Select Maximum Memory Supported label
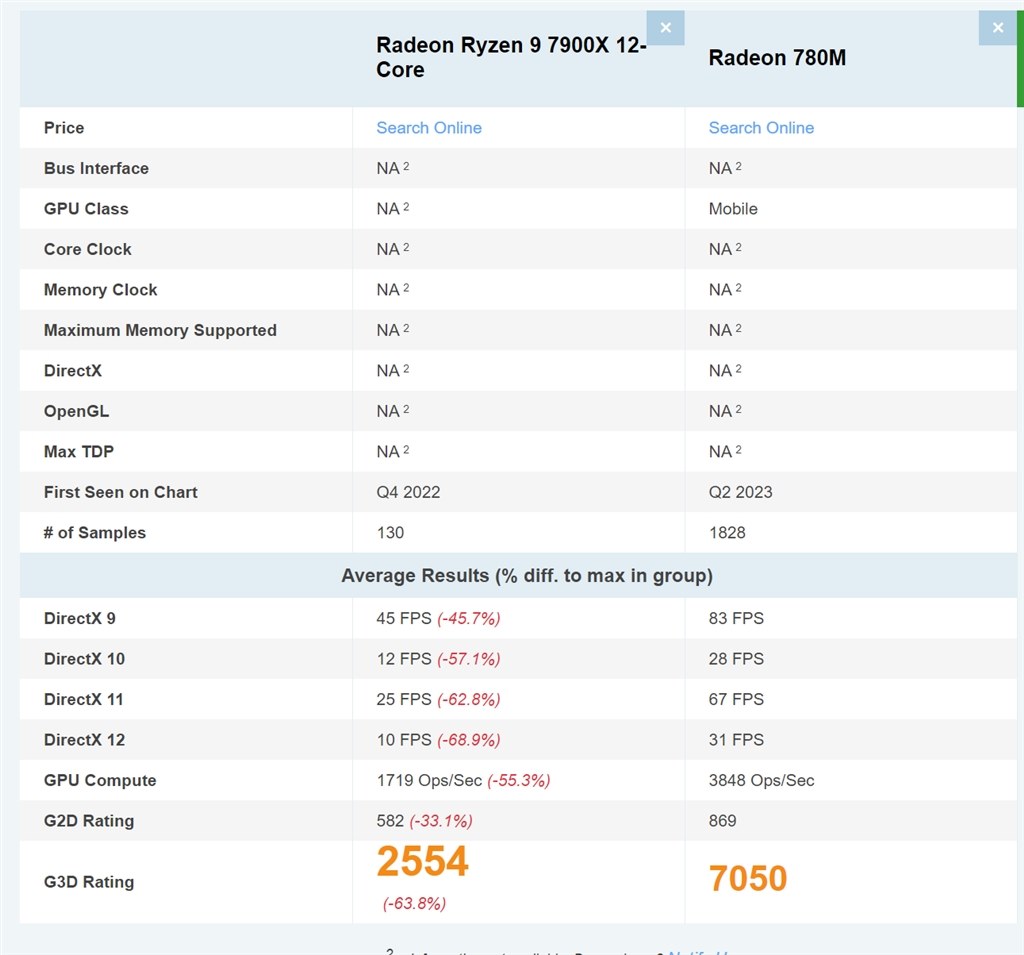The image size is (1024, 955). (160, 331)
